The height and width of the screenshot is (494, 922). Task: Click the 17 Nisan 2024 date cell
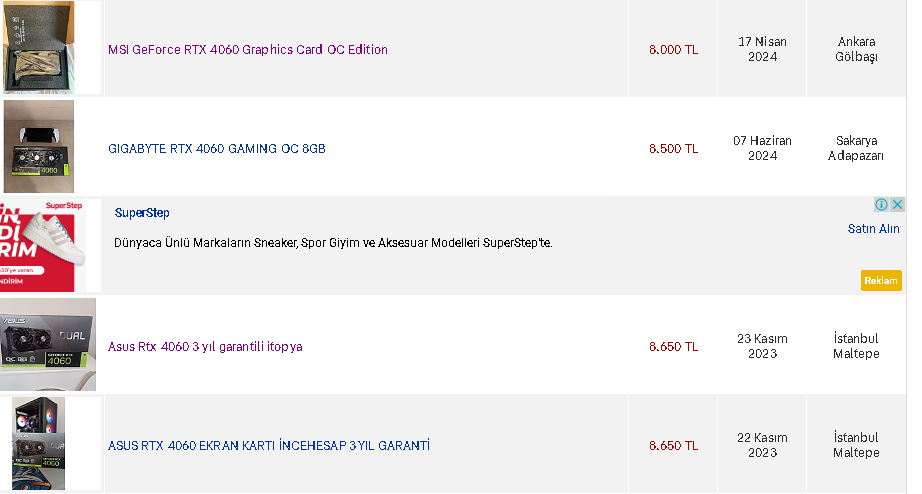coord(762,49)
